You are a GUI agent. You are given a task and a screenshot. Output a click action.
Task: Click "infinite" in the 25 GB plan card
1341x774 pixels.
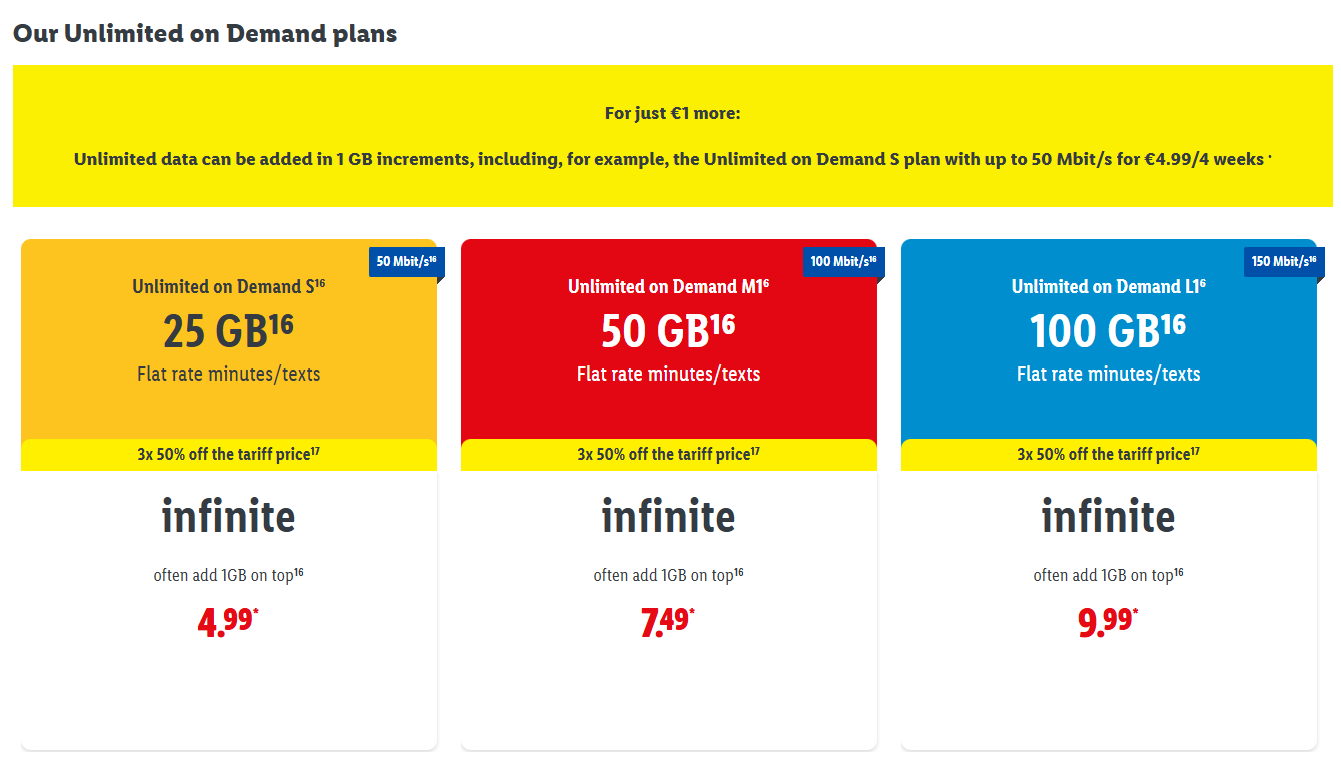tap(228, 517)
